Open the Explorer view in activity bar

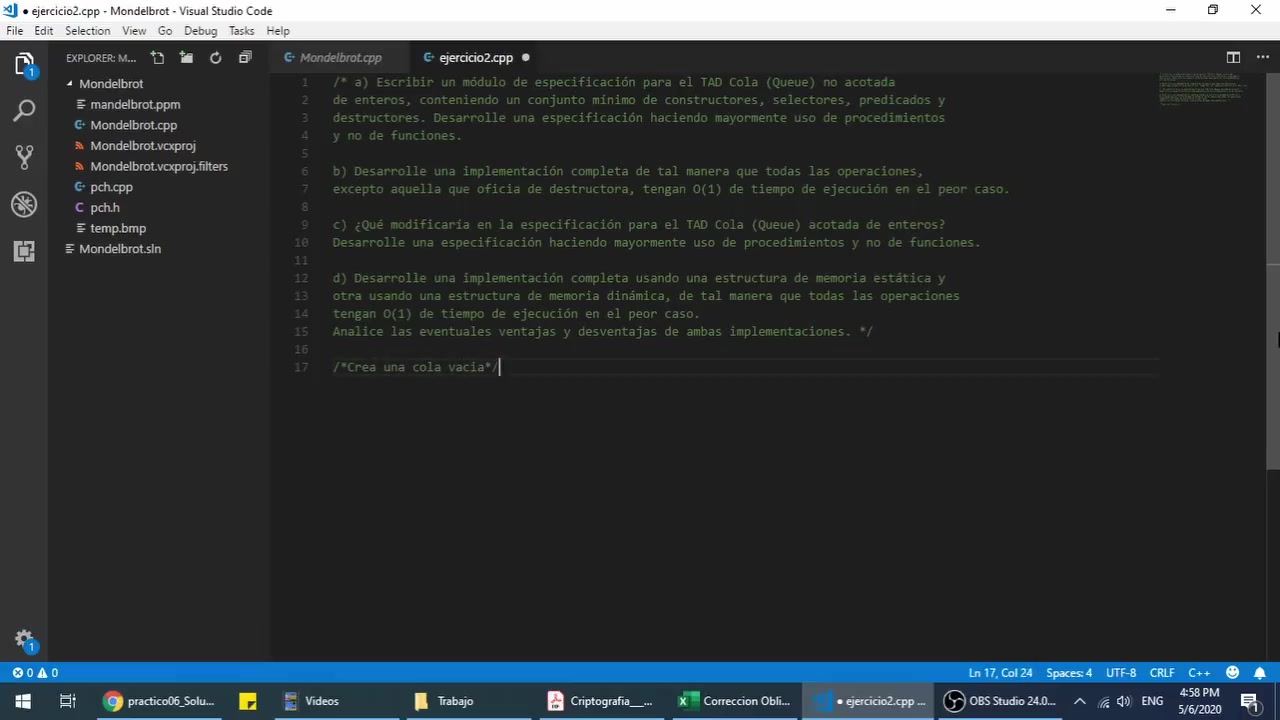[x=24, y=66]
